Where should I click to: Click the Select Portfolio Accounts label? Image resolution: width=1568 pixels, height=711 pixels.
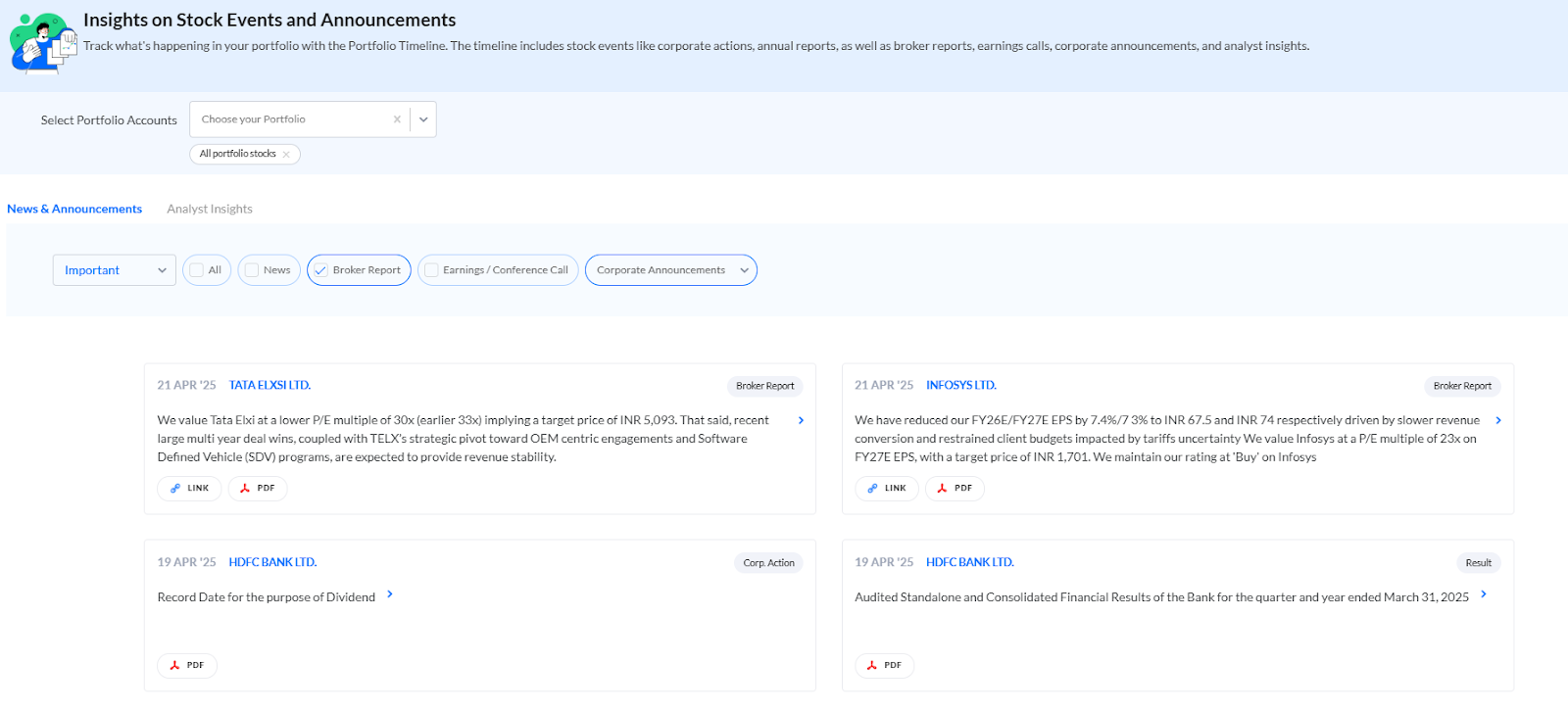109,120
